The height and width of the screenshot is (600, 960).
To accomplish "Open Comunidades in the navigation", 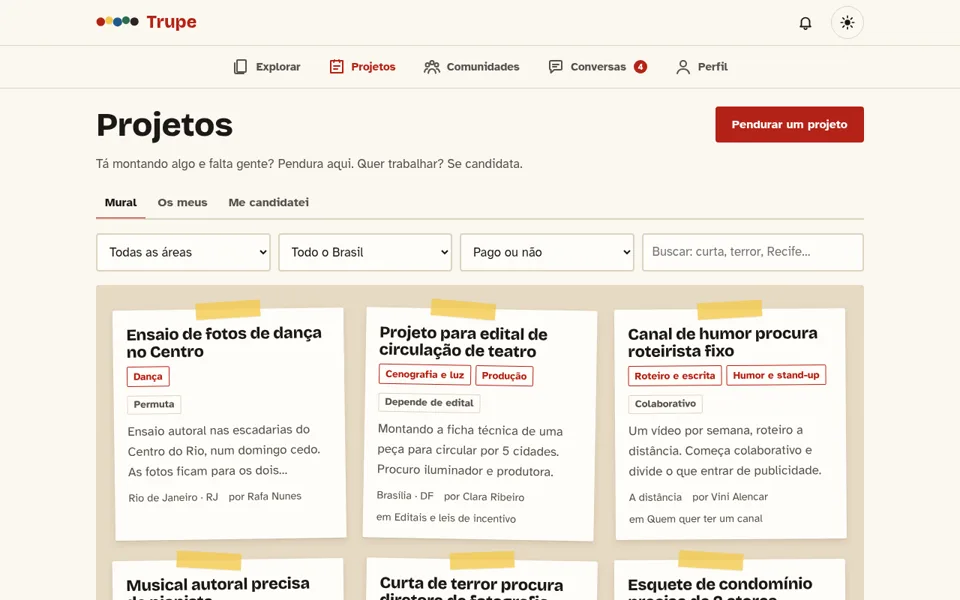I will pyautogui.click(x=471, y=67).
